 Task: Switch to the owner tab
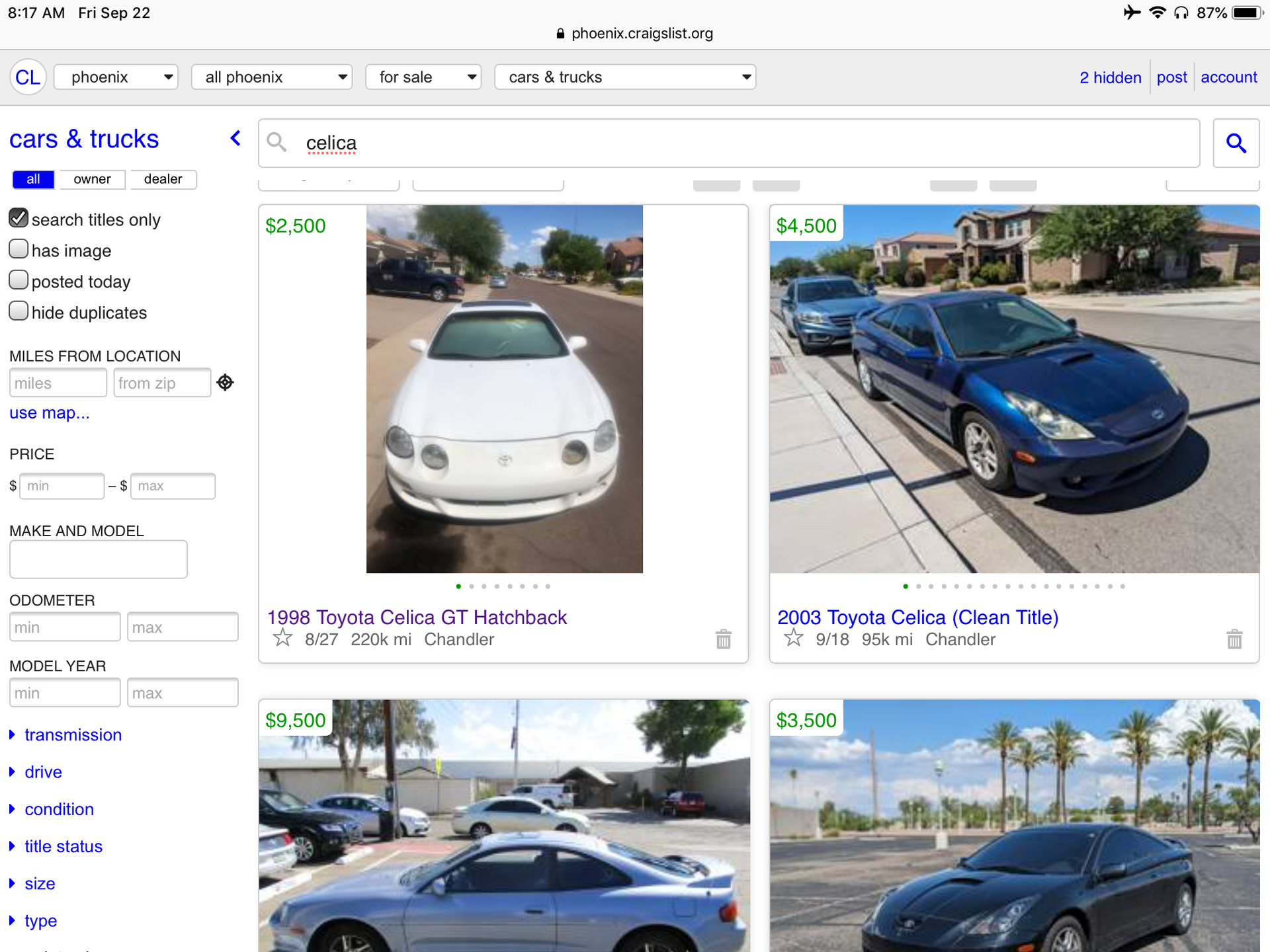click(92, 179)
